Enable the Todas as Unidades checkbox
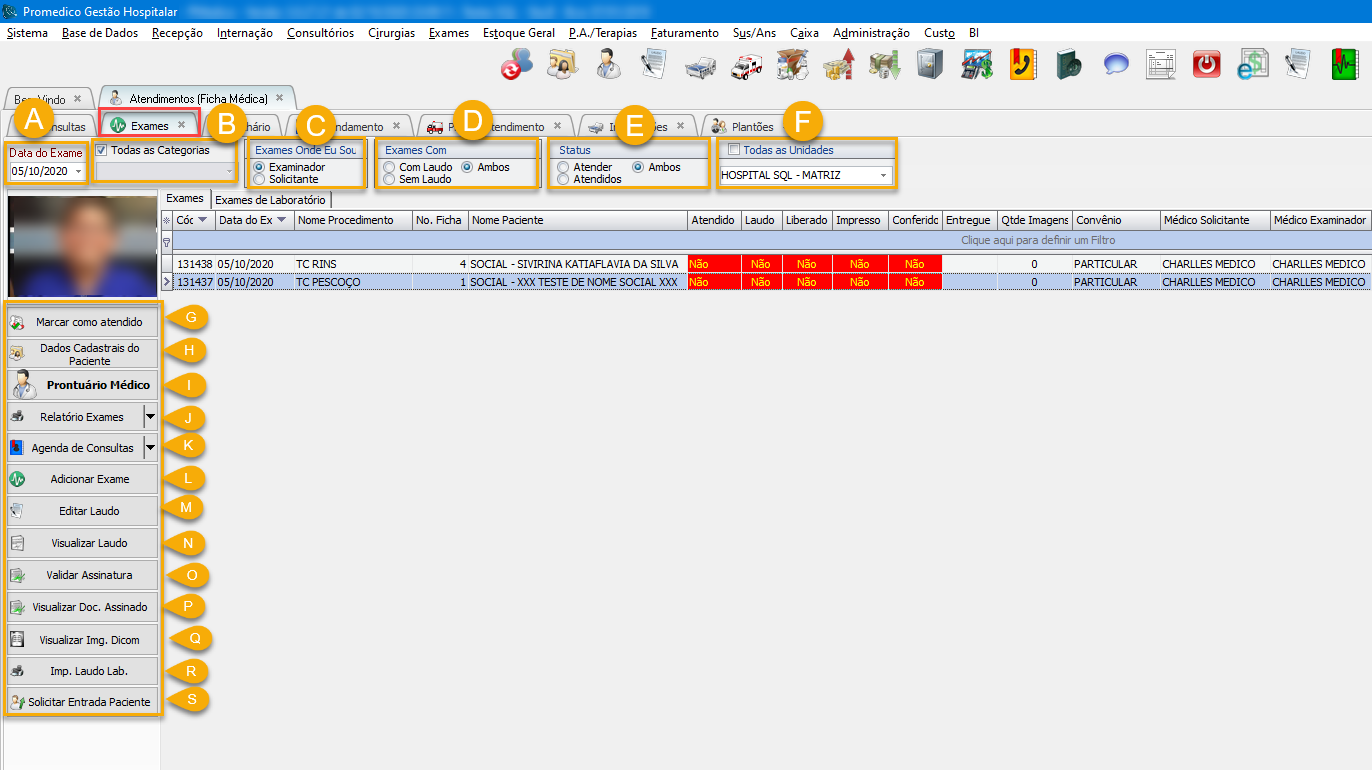The image size is (1372, 770). (x=735, y=150)
